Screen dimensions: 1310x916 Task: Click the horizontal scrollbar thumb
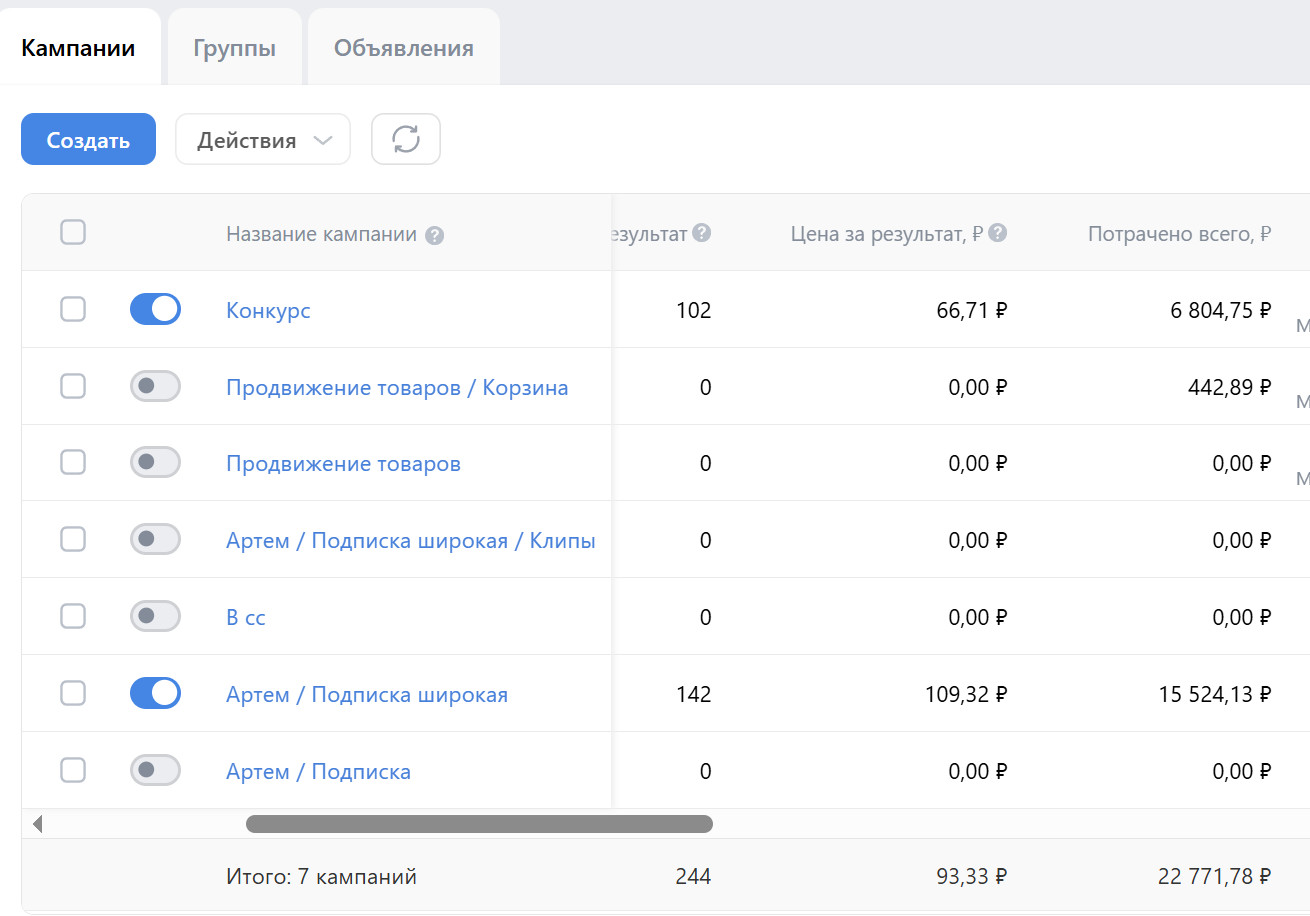point(479,824)
